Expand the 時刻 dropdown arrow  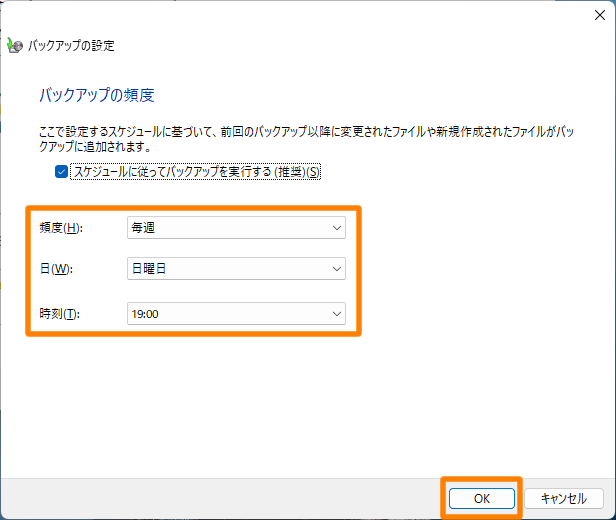(336, 314)
